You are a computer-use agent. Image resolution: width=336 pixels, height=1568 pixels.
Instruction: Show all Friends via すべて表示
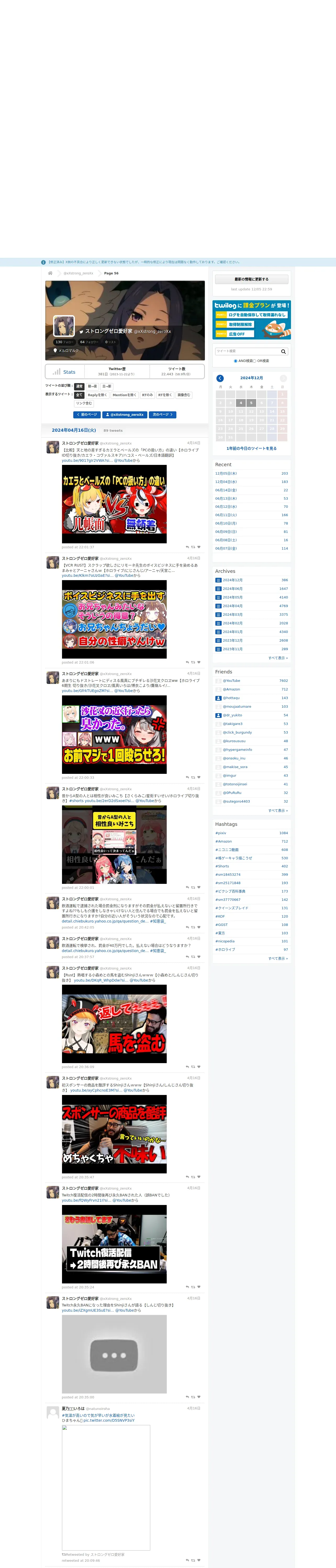pos(278,810)
